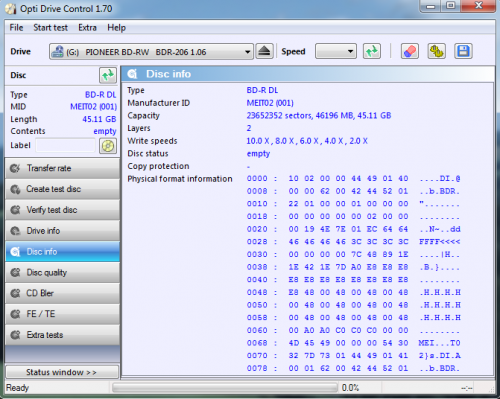The width and height of the screenshot is (500, 399).
Task: Click the Capacity value 23652352 sectors
Action: click(x=319, y=116)
